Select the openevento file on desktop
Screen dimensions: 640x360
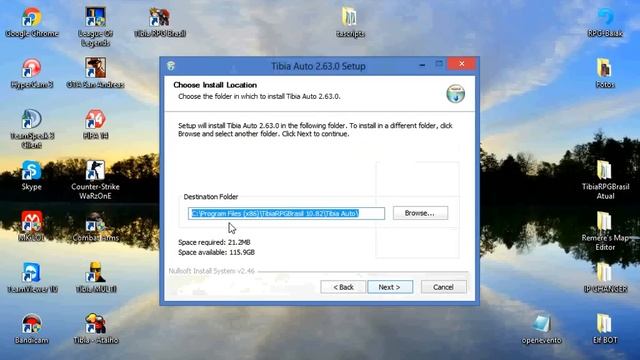click(541, 329)
